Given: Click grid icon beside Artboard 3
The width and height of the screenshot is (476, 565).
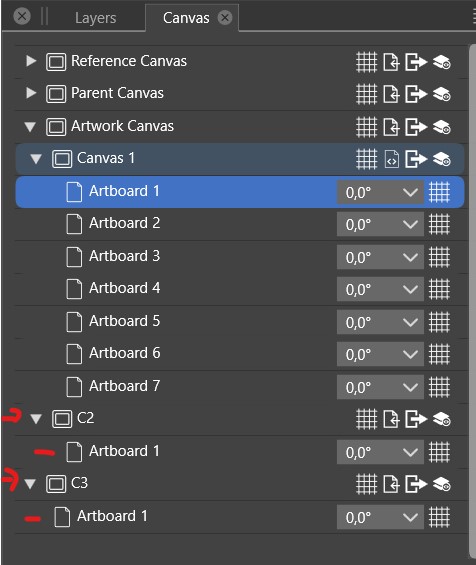Looking at the screenshot, I should pyautogui.click(x=439, y=257).
